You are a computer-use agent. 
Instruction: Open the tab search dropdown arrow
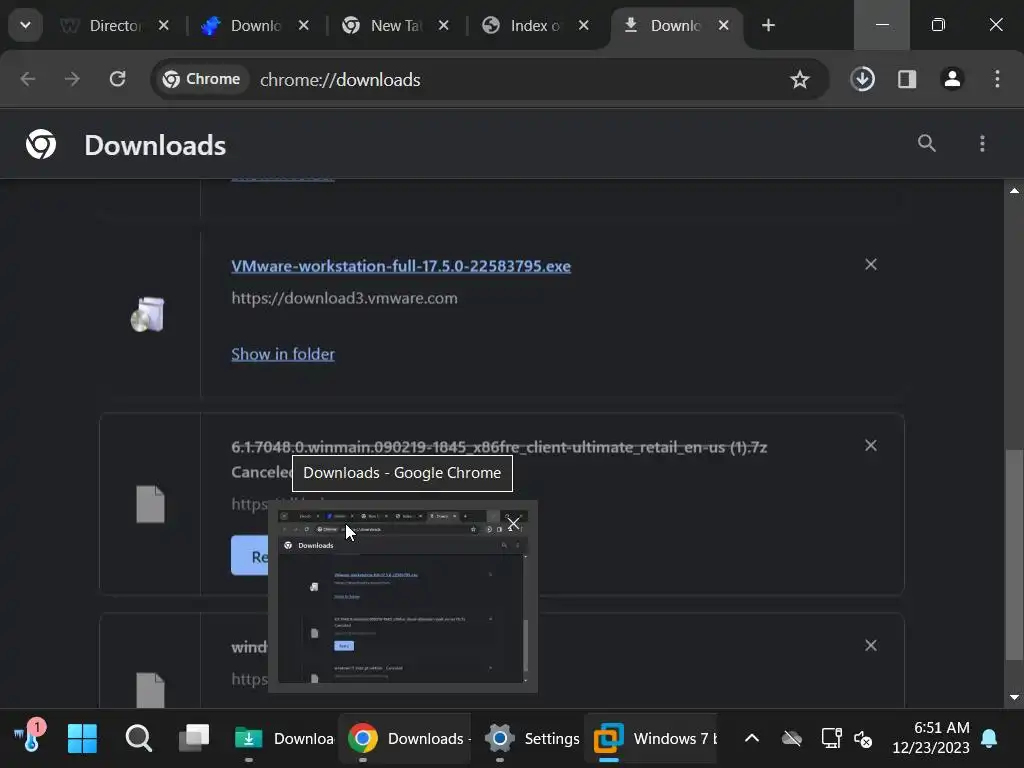[25, 25]
